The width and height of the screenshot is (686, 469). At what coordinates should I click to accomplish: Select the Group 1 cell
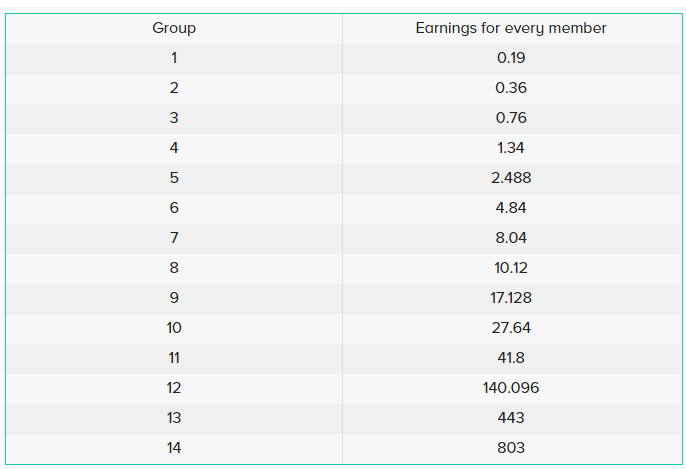[x=174, y=58]
